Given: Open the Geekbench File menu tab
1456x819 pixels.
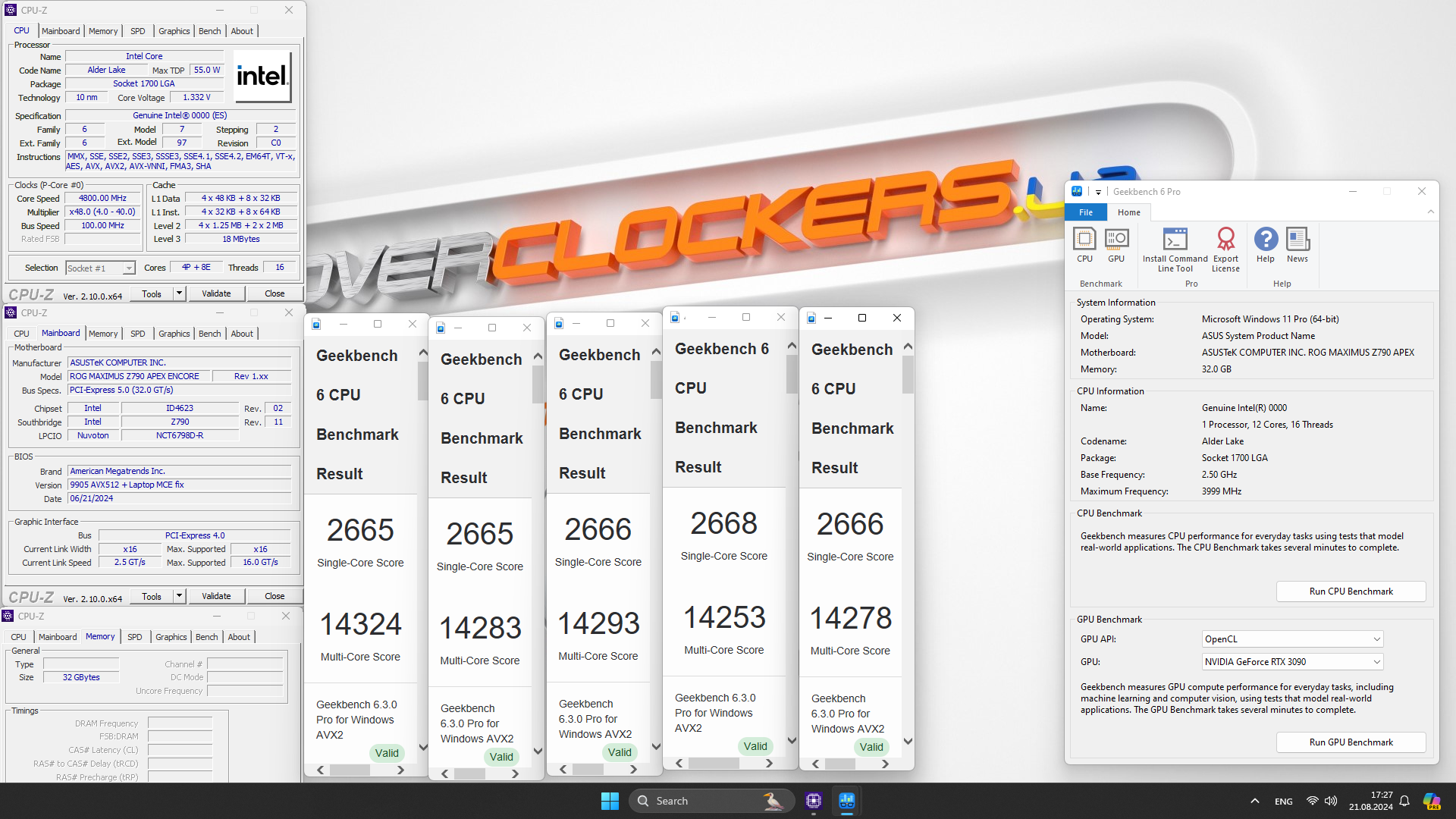Looking at the screenshot, I should (1086, 212).
